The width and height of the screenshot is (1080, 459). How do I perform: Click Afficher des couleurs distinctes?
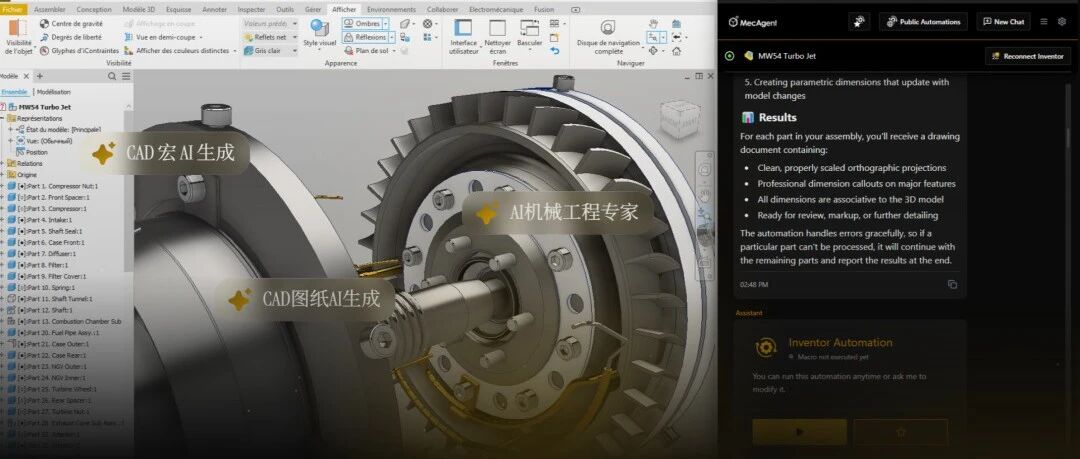(177, 51)
